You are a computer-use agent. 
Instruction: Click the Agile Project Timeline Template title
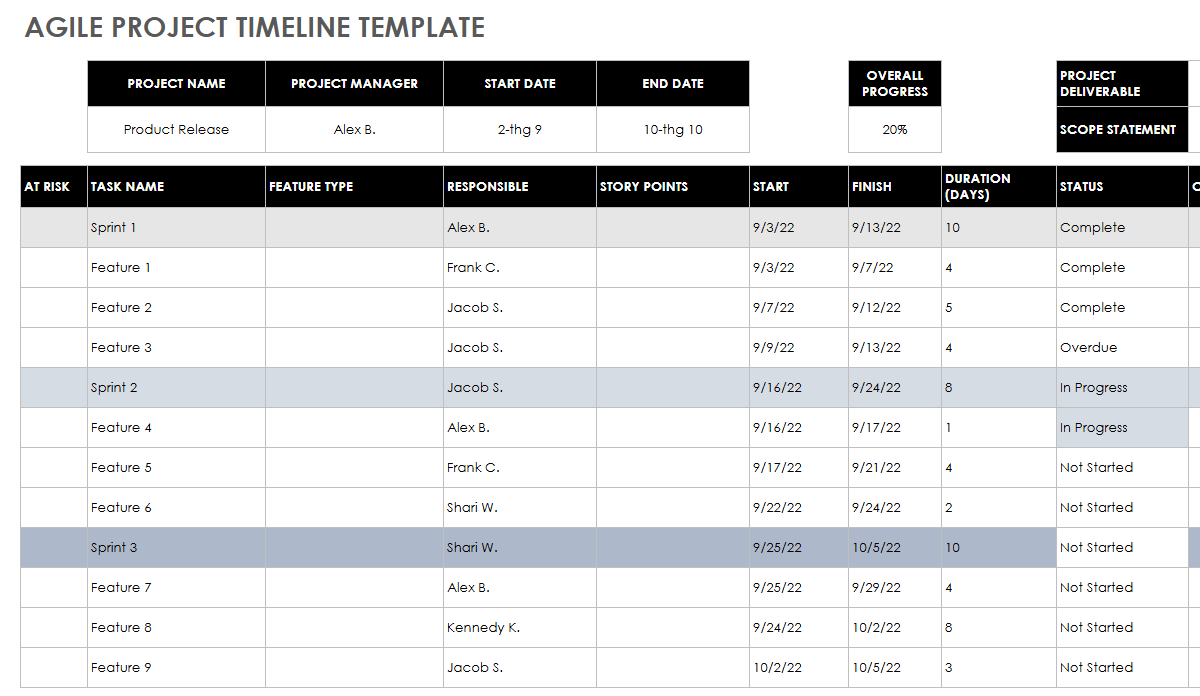(255, 28)
